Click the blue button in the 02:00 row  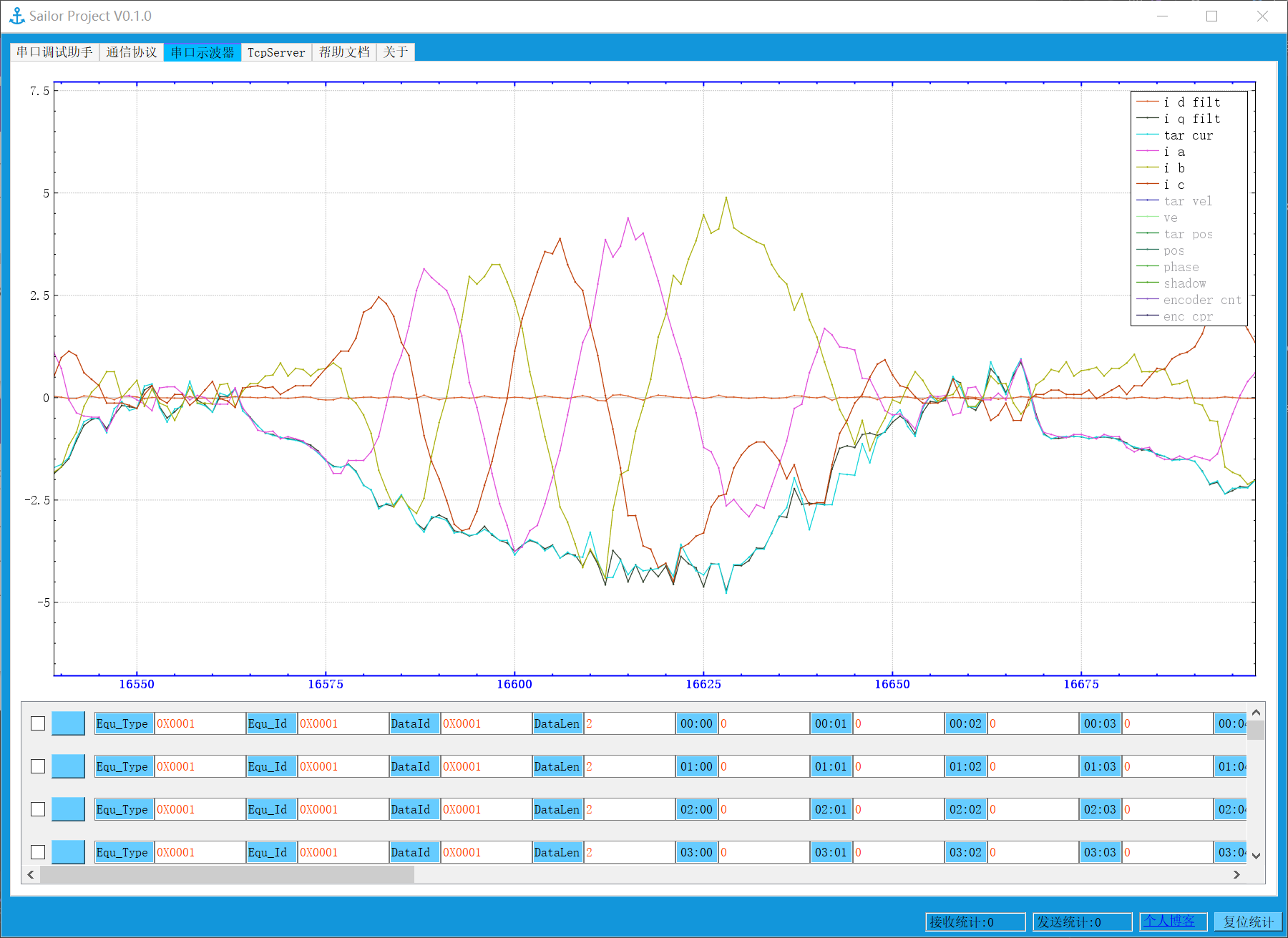(69, 809)
